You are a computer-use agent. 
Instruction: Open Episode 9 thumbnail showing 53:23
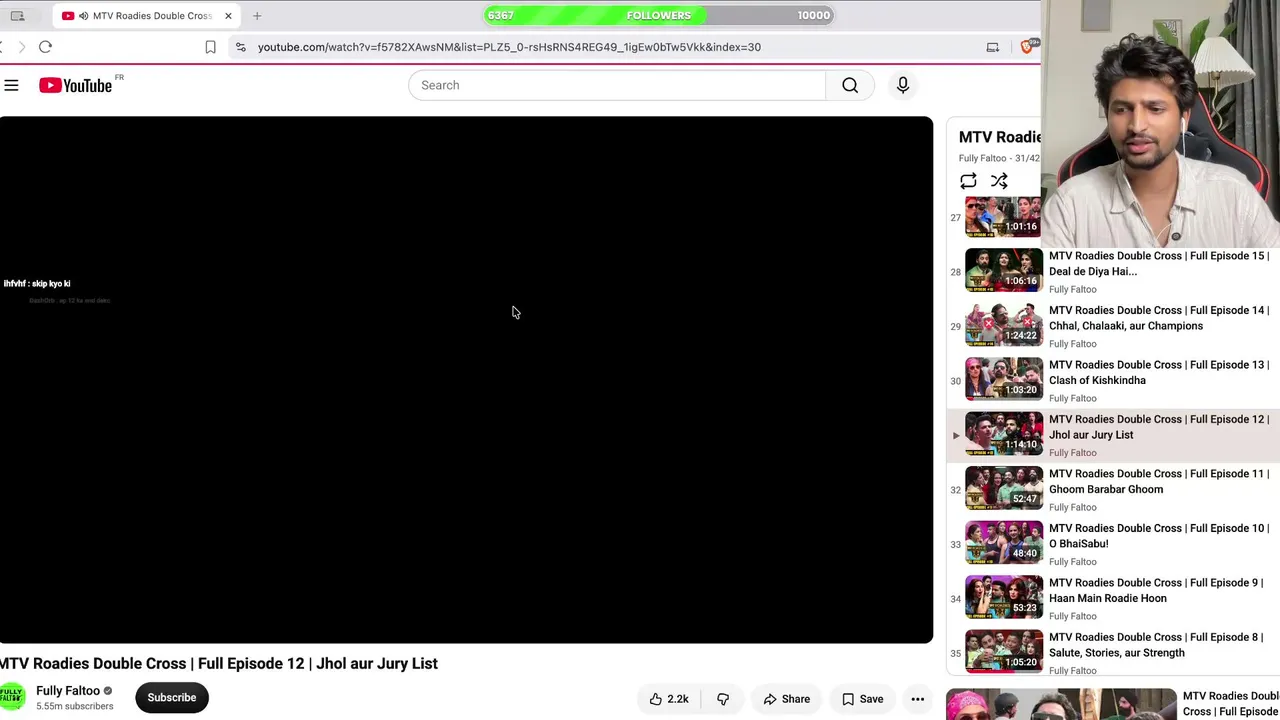point(1003,596)
